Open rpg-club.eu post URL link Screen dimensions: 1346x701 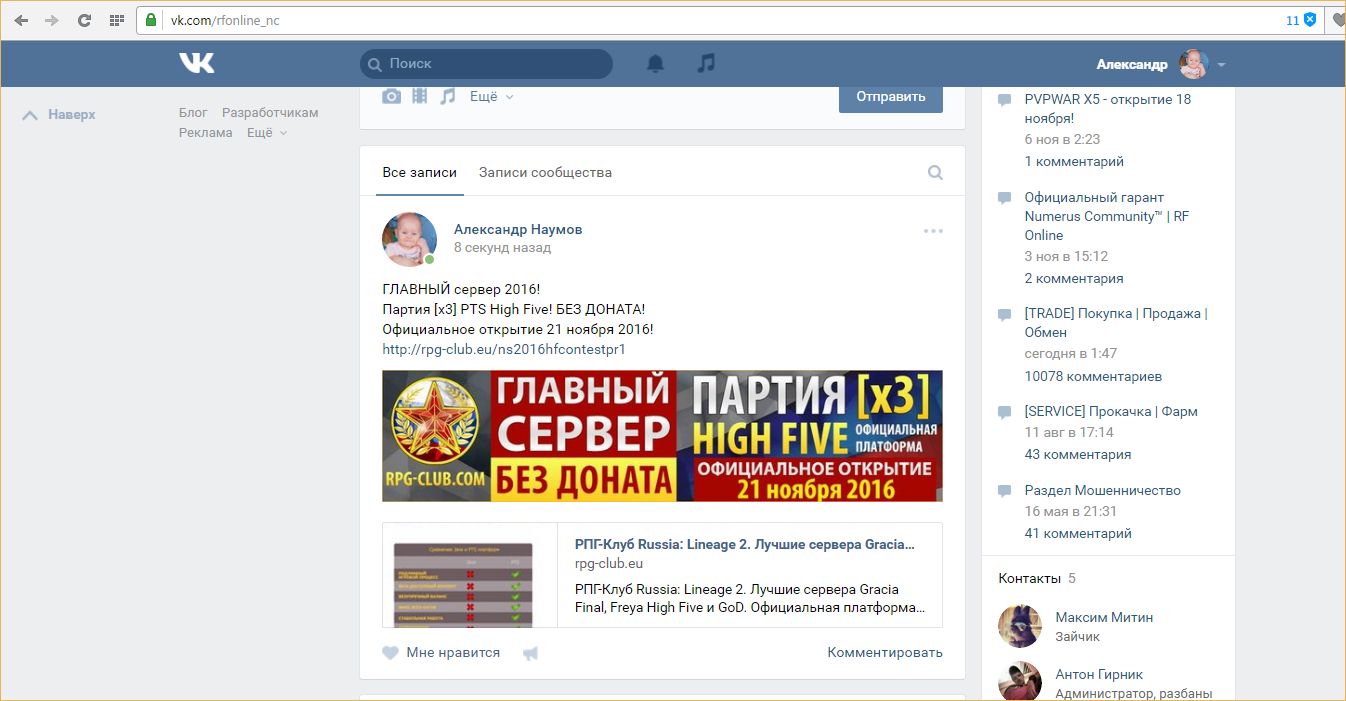pos(504,349)
